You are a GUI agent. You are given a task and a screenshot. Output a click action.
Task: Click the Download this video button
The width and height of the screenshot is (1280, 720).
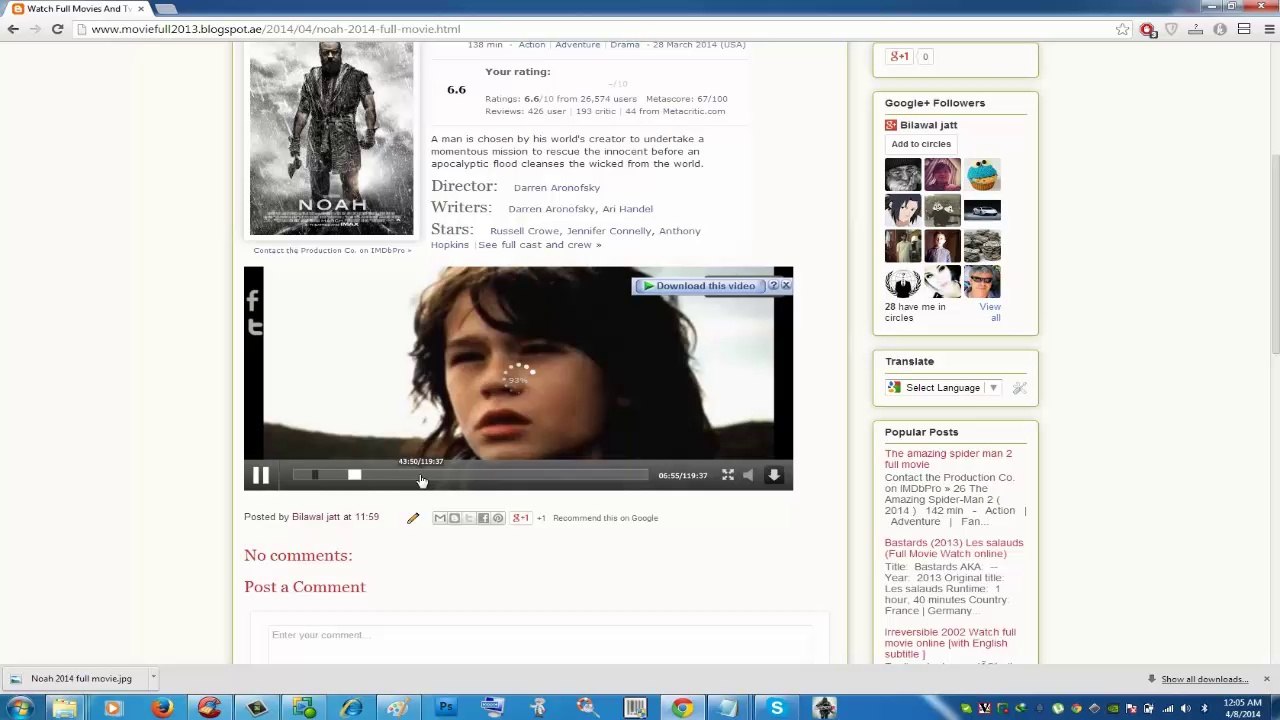click(x=698, y=286)
